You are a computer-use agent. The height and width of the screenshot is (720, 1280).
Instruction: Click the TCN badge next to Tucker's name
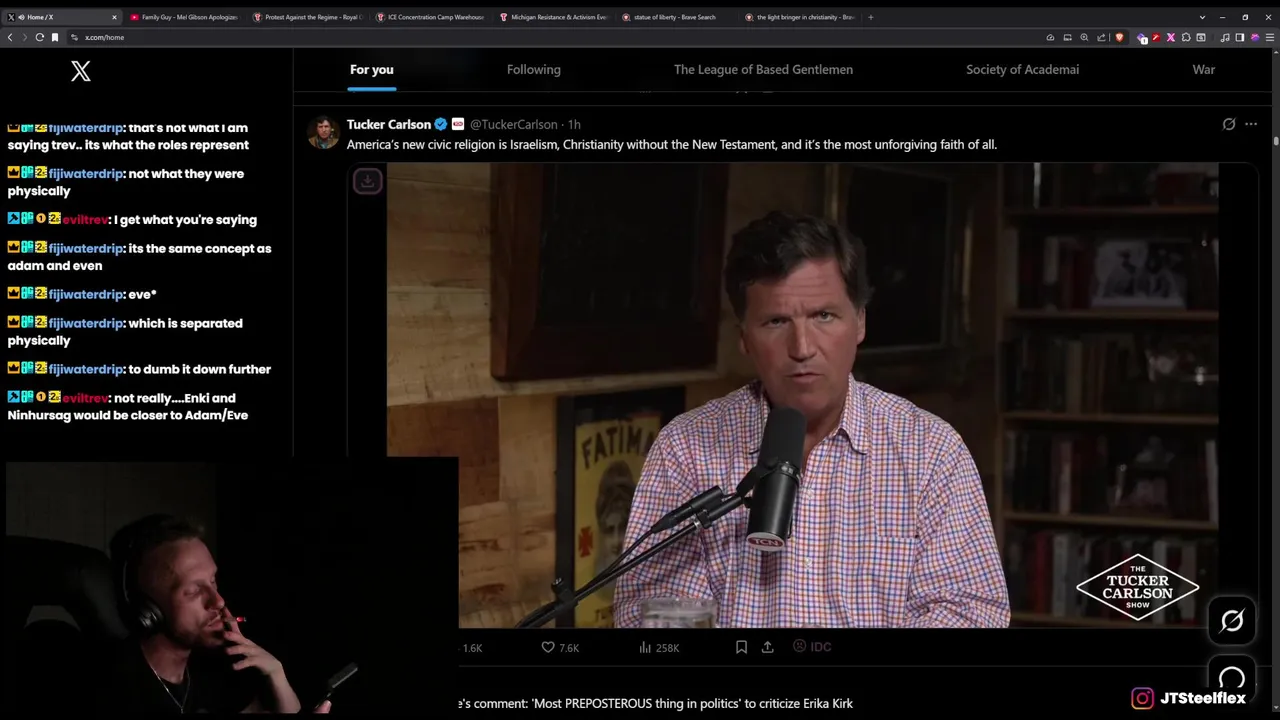pyautogui.click(x=458, y=124)
